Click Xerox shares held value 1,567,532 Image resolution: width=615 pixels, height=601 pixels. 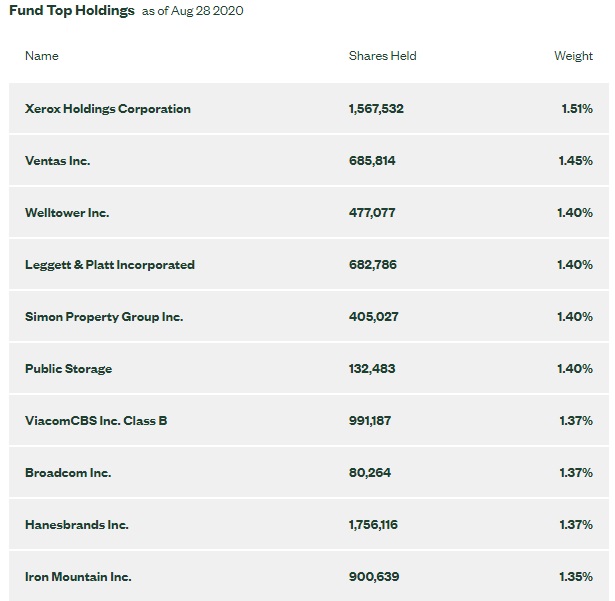(x=376, y=109)
